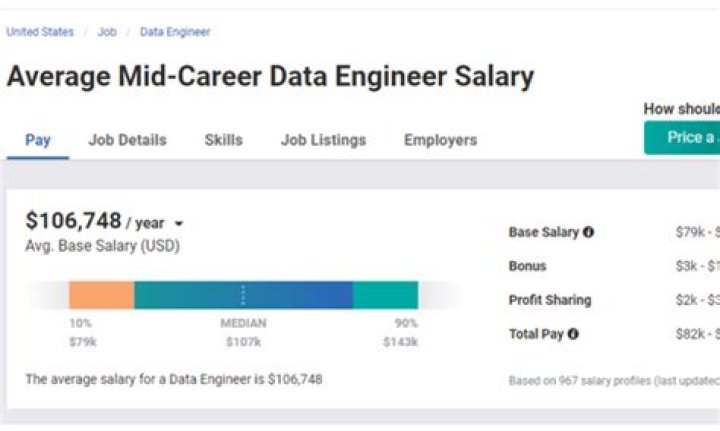The width and height of the screenshot is (720, 431).
Task: Click the orange 10% segment of salary bar
Action: pyautogui.click(x=101, y=295)
